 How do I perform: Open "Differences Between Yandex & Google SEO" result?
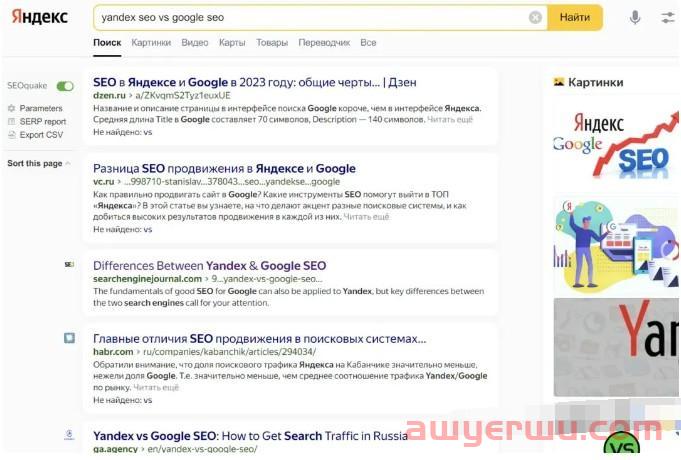[x=209, y=266]
